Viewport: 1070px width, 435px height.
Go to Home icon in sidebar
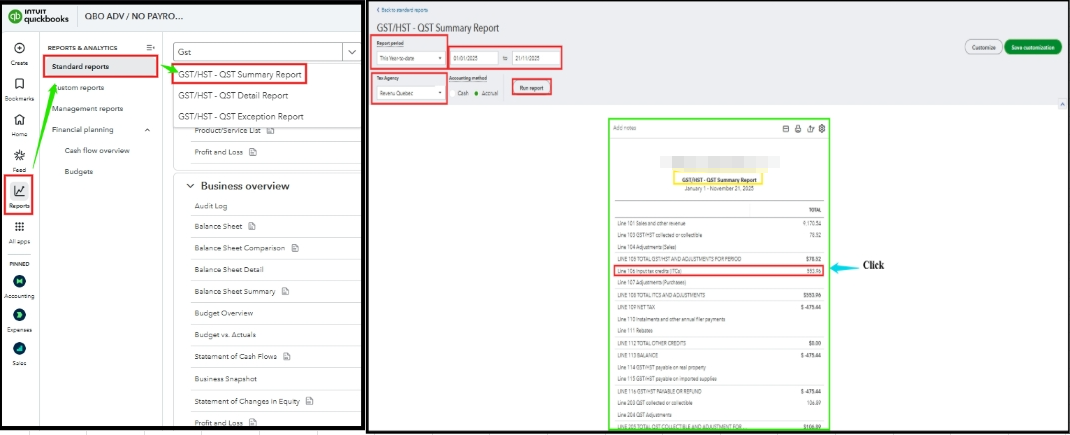(19, 120)
